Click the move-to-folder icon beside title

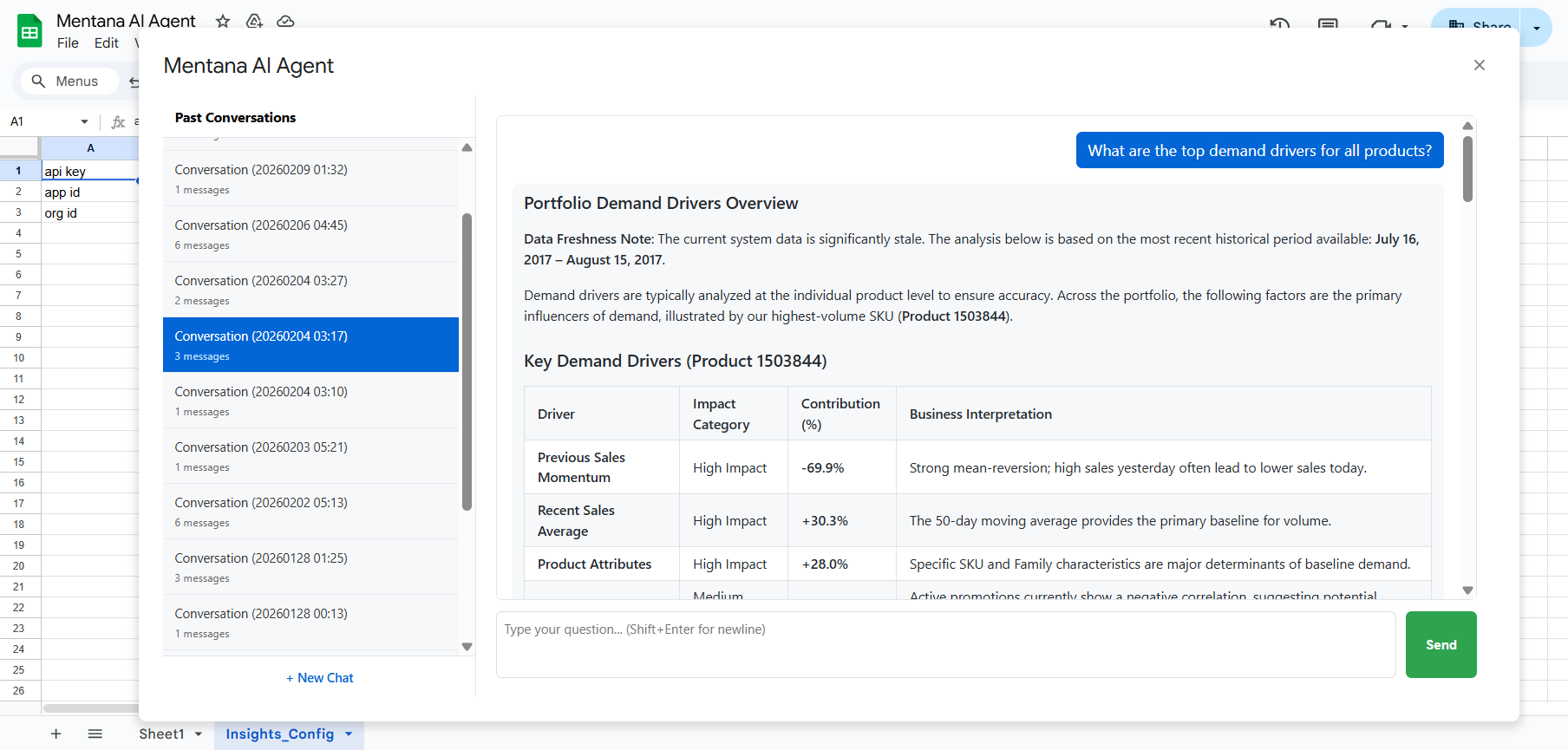[254, 21]
